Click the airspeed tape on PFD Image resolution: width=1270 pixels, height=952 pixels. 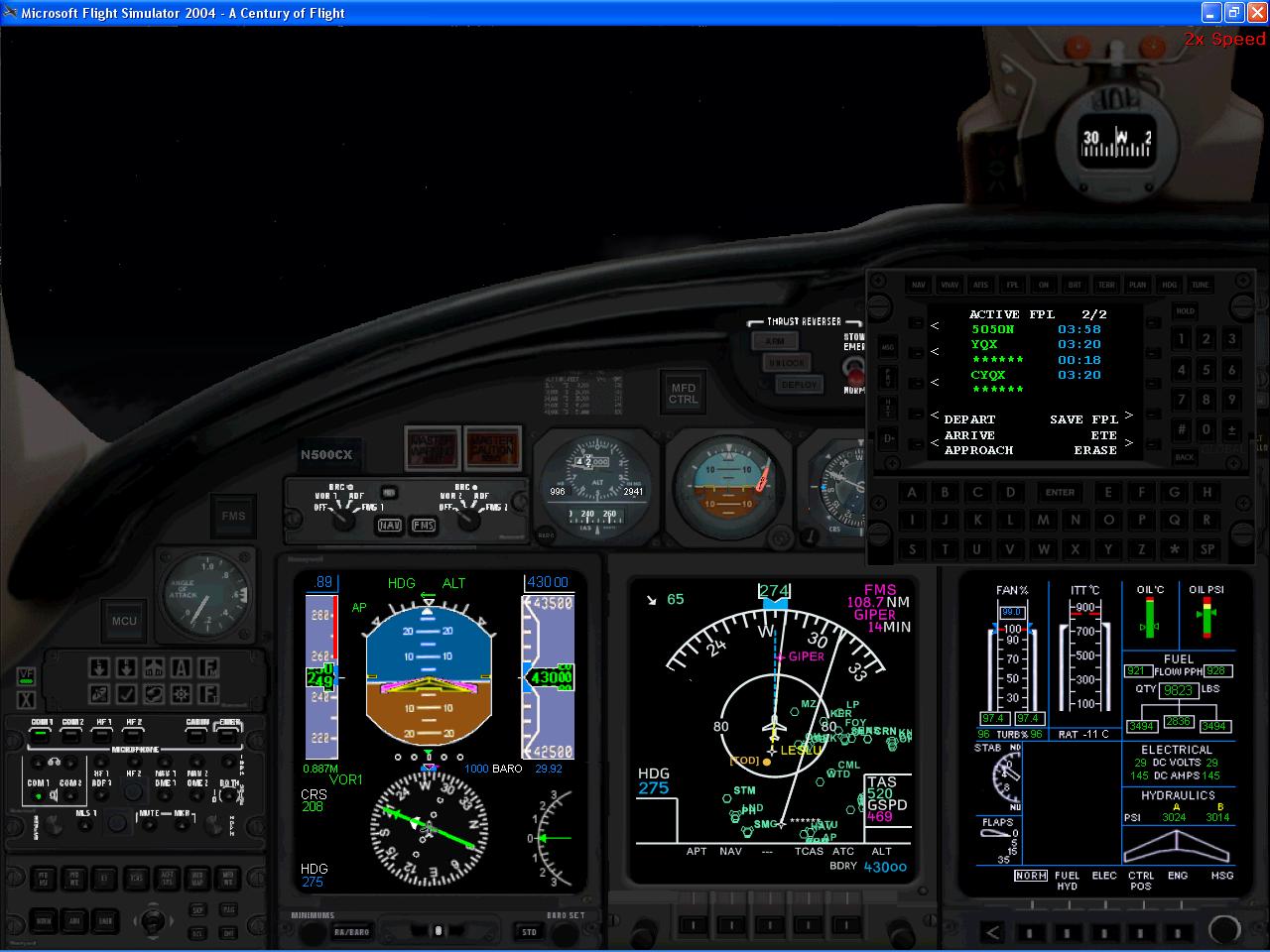tap(321, 678)
